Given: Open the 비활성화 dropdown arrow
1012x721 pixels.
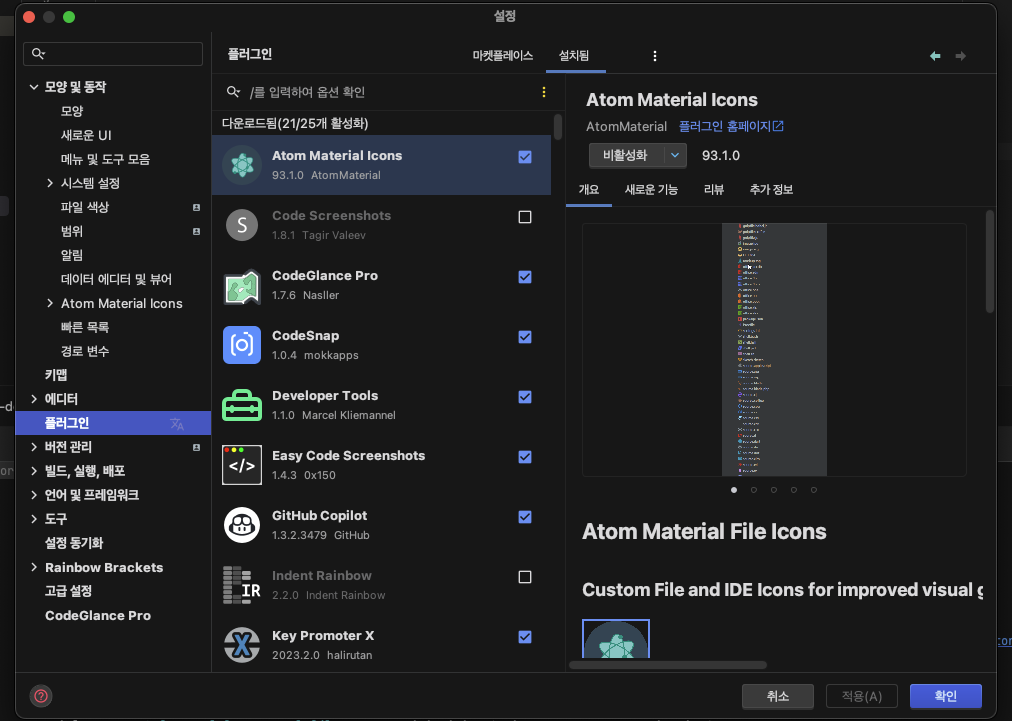Looking at the screenshot, I should [x=674, y=156].
